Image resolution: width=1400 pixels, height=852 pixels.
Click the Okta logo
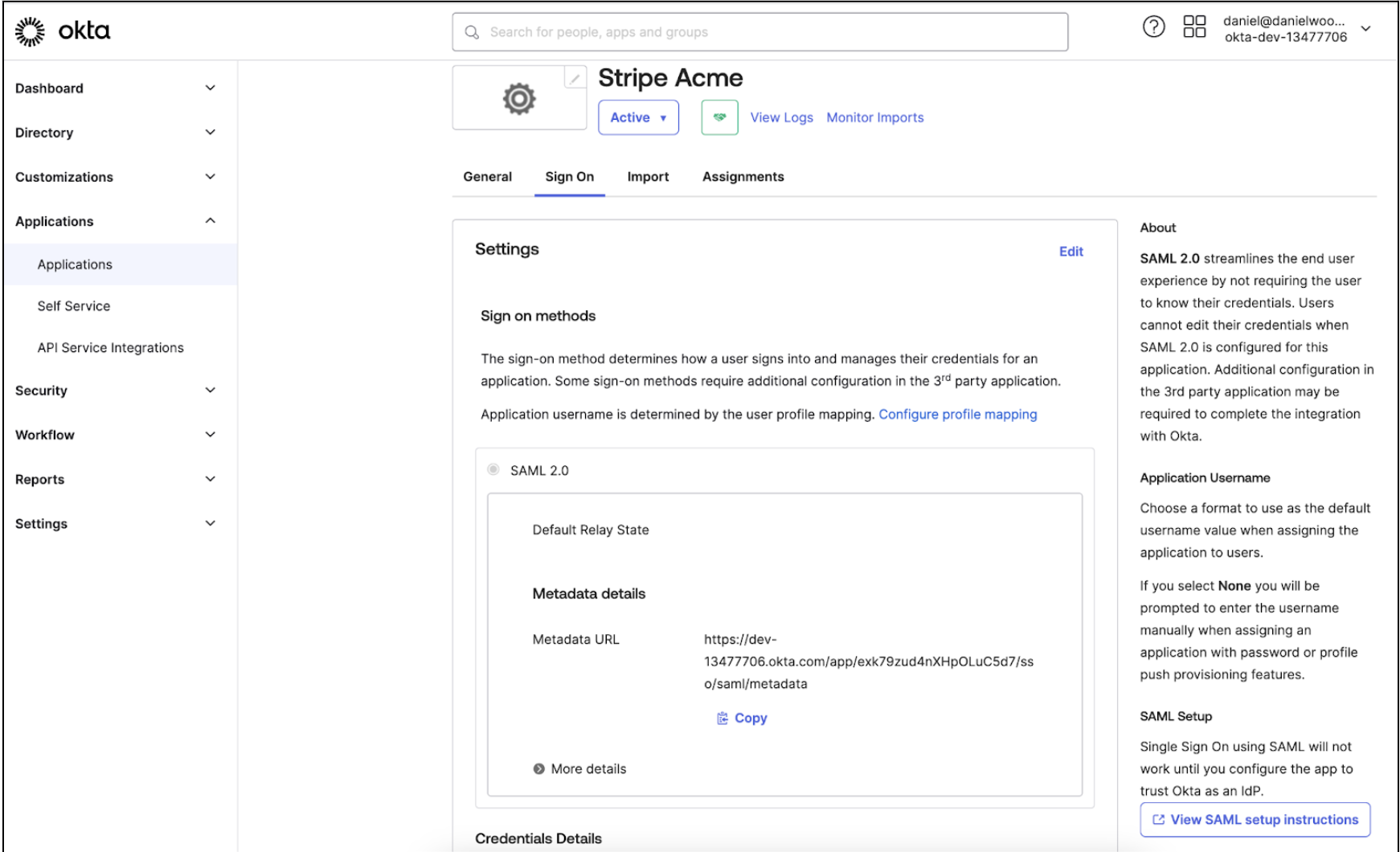[63, 31]
